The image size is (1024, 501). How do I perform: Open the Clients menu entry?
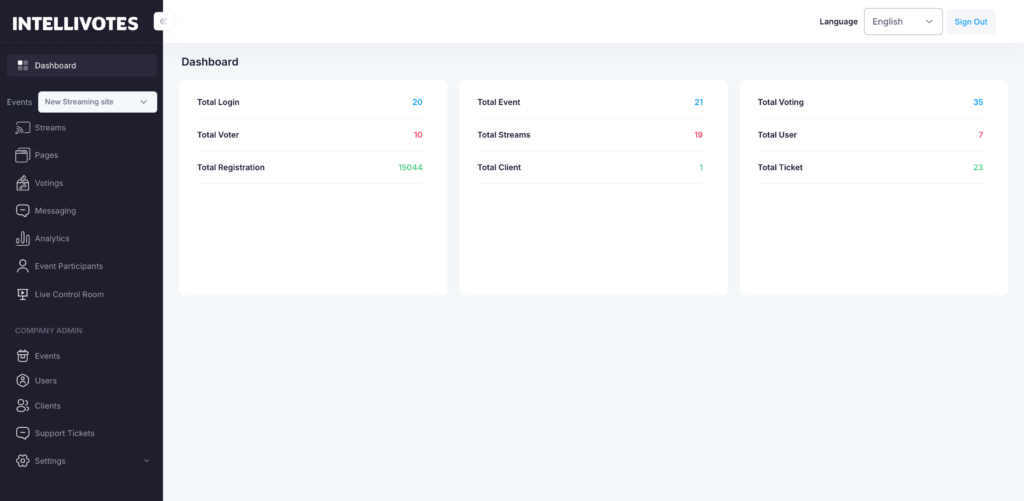[47, 406]
